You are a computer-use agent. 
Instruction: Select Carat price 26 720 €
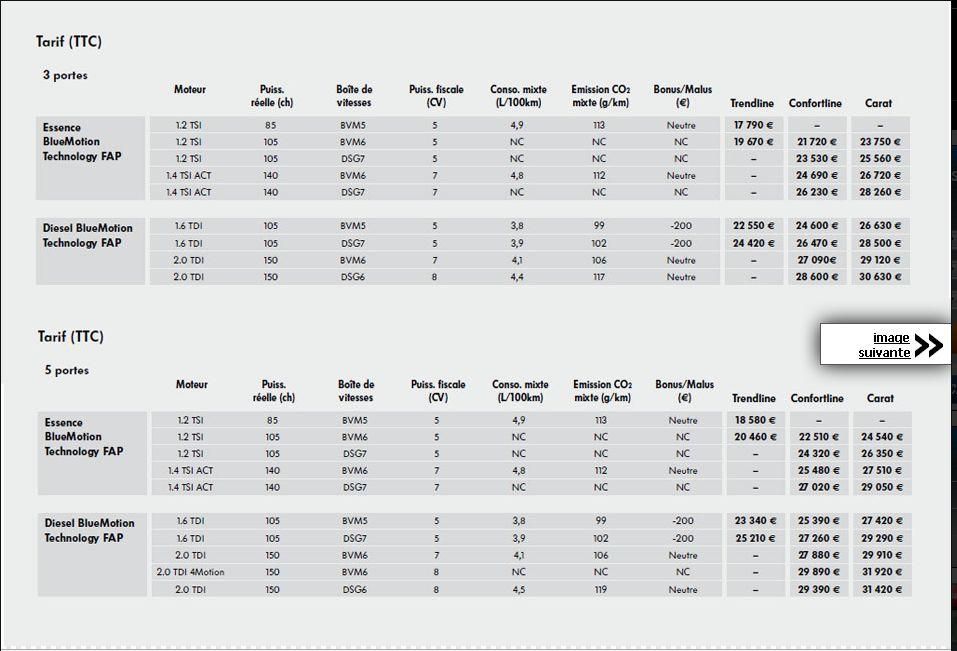pyautogui.click(x=880, y=175)
